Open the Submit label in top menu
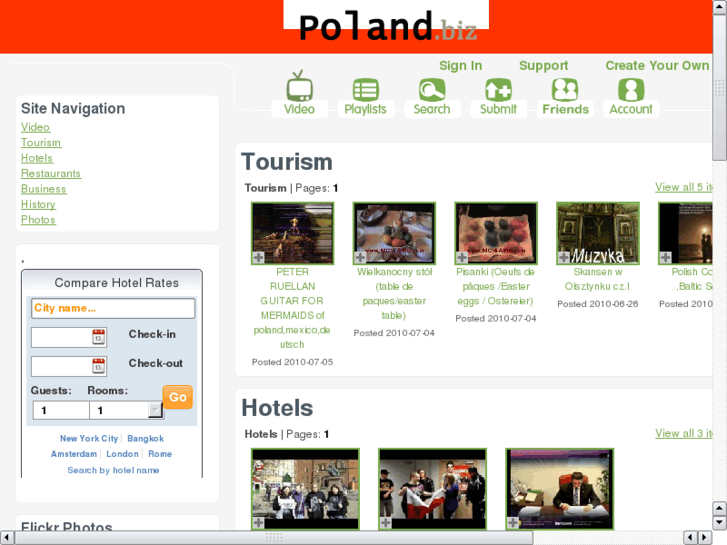The width and height of the screenshot is (727, 545). (498, 109)
